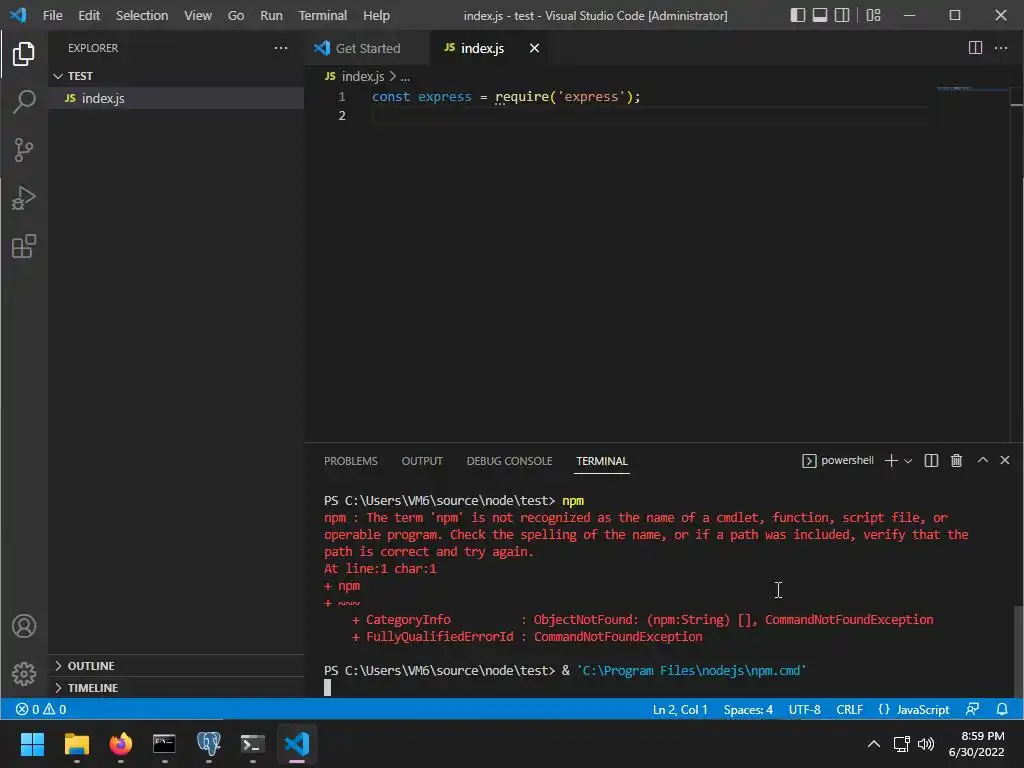Screen dimensions: 1024x768
Task: Split the editor to the right
Action: (975, 48)
